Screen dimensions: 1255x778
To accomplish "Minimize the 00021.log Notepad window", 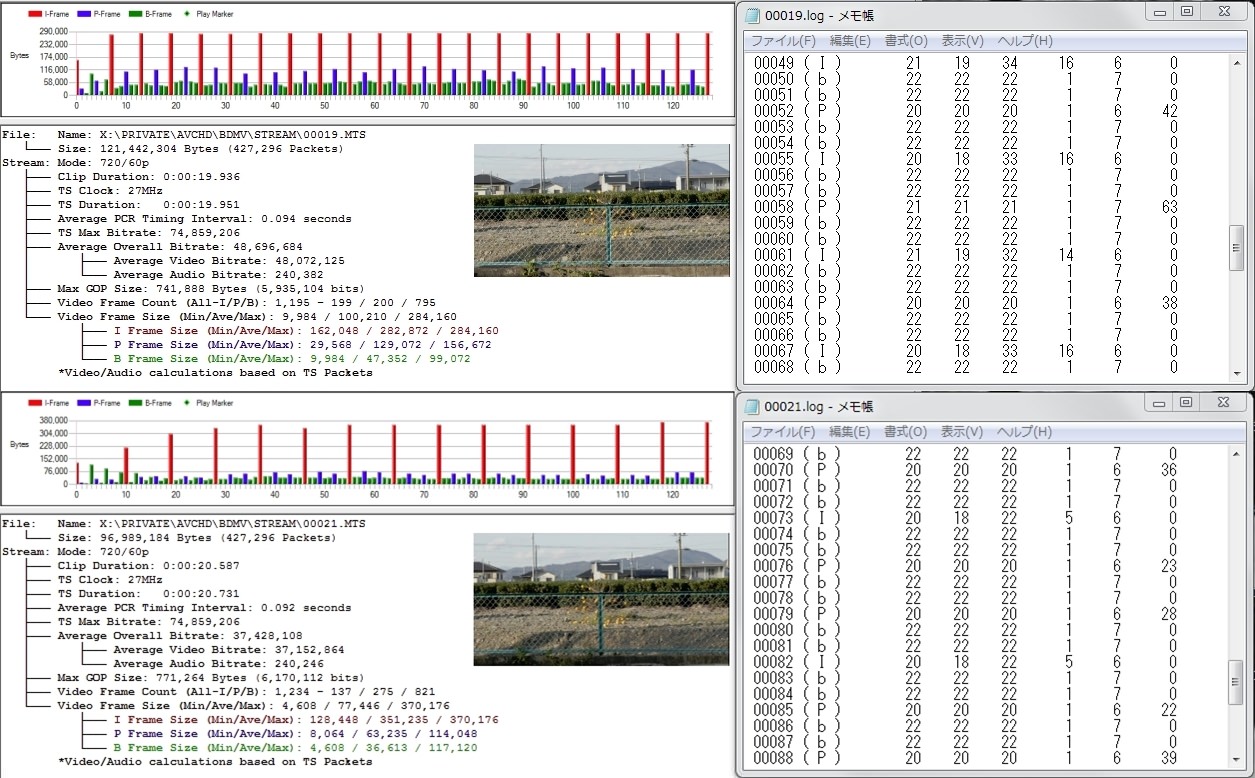I will [x=1158, y=403].
